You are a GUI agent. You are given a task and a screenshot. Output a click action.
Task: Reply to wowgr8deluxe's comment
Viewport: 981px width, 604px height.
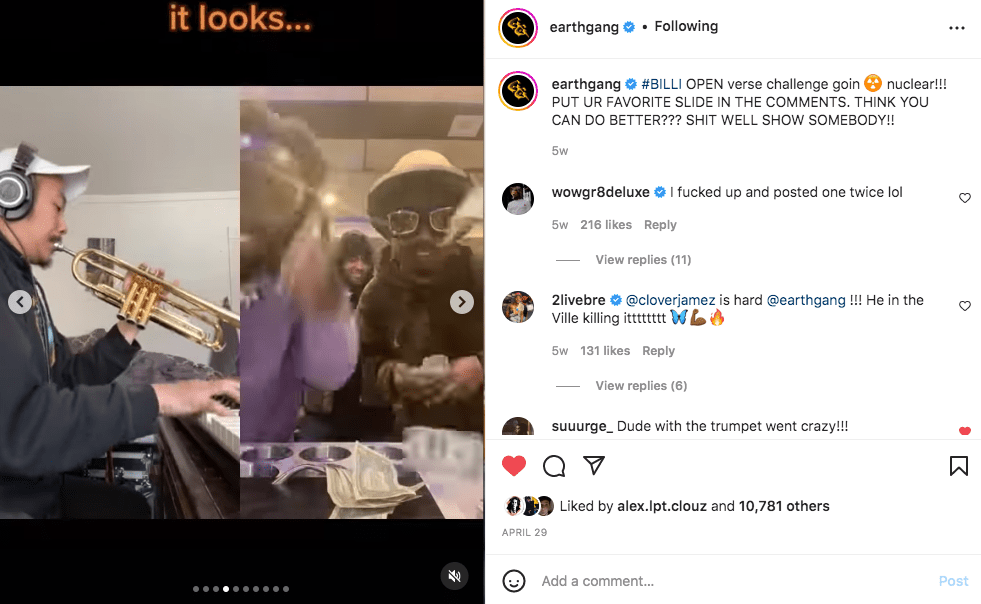coord(660,225)
